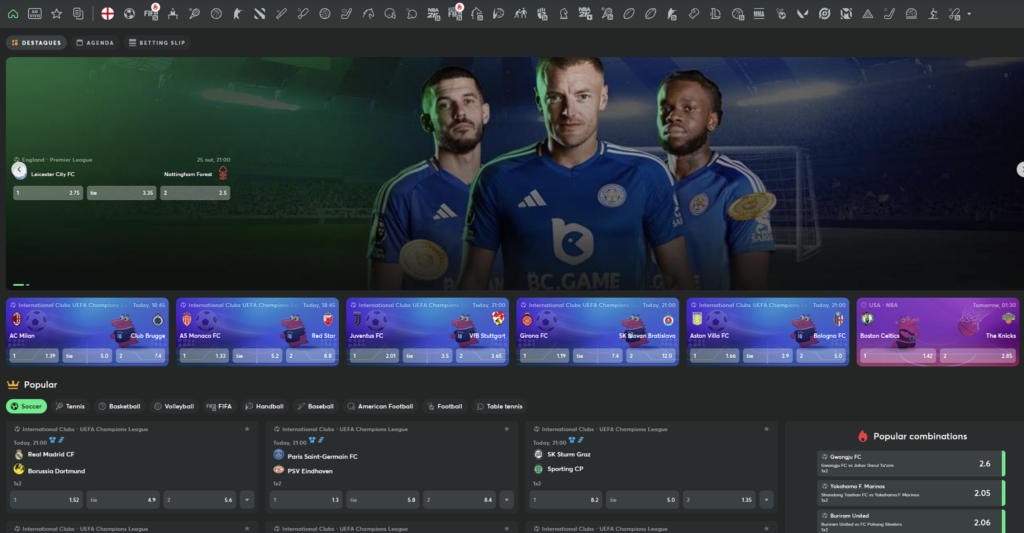This screenshot has width=1024, height=533.
Task: Select the horse racing icon
Action: click(368, 14)
